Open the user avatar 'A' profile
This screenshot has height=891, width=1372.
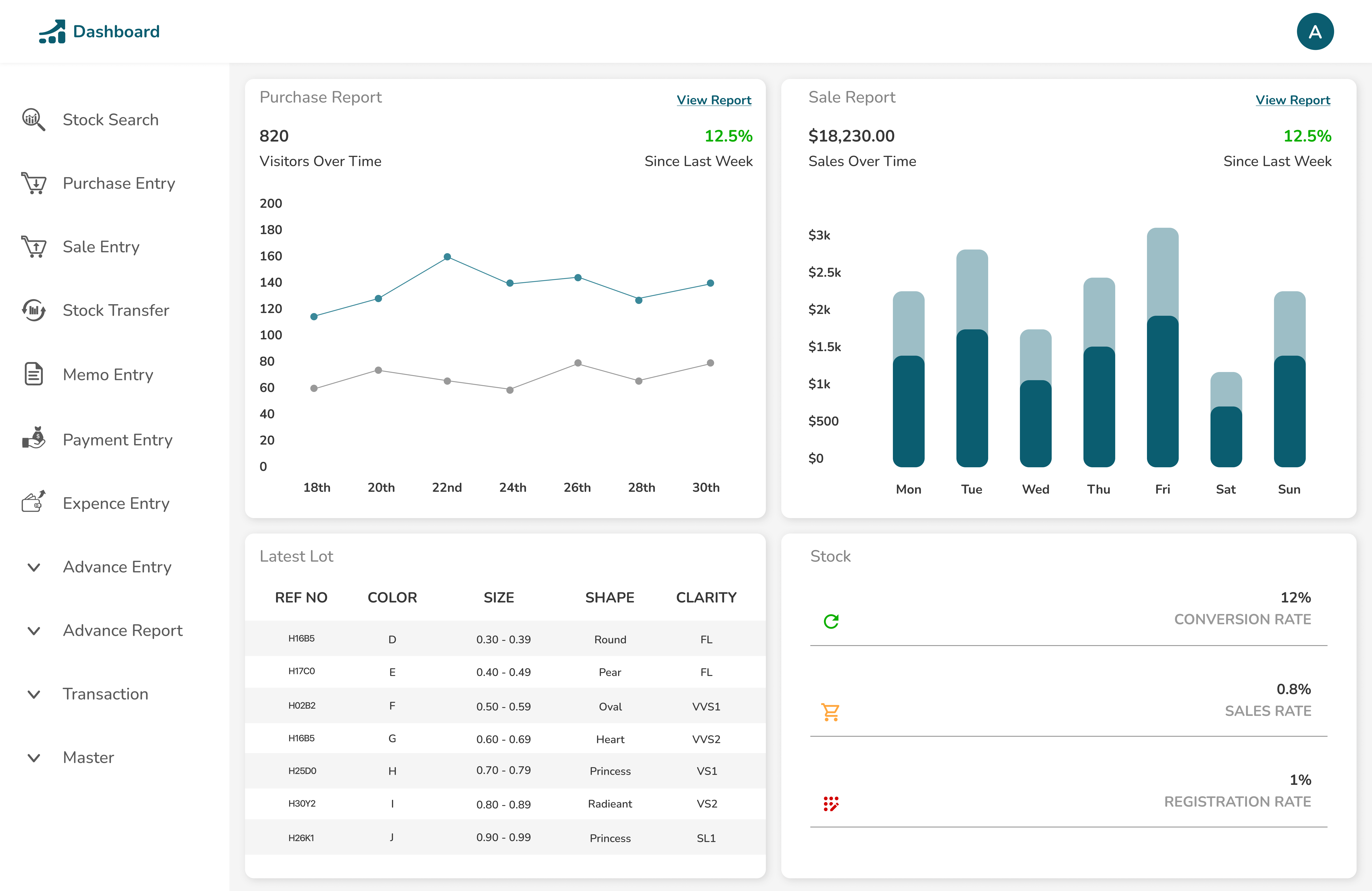[1315, 32]
